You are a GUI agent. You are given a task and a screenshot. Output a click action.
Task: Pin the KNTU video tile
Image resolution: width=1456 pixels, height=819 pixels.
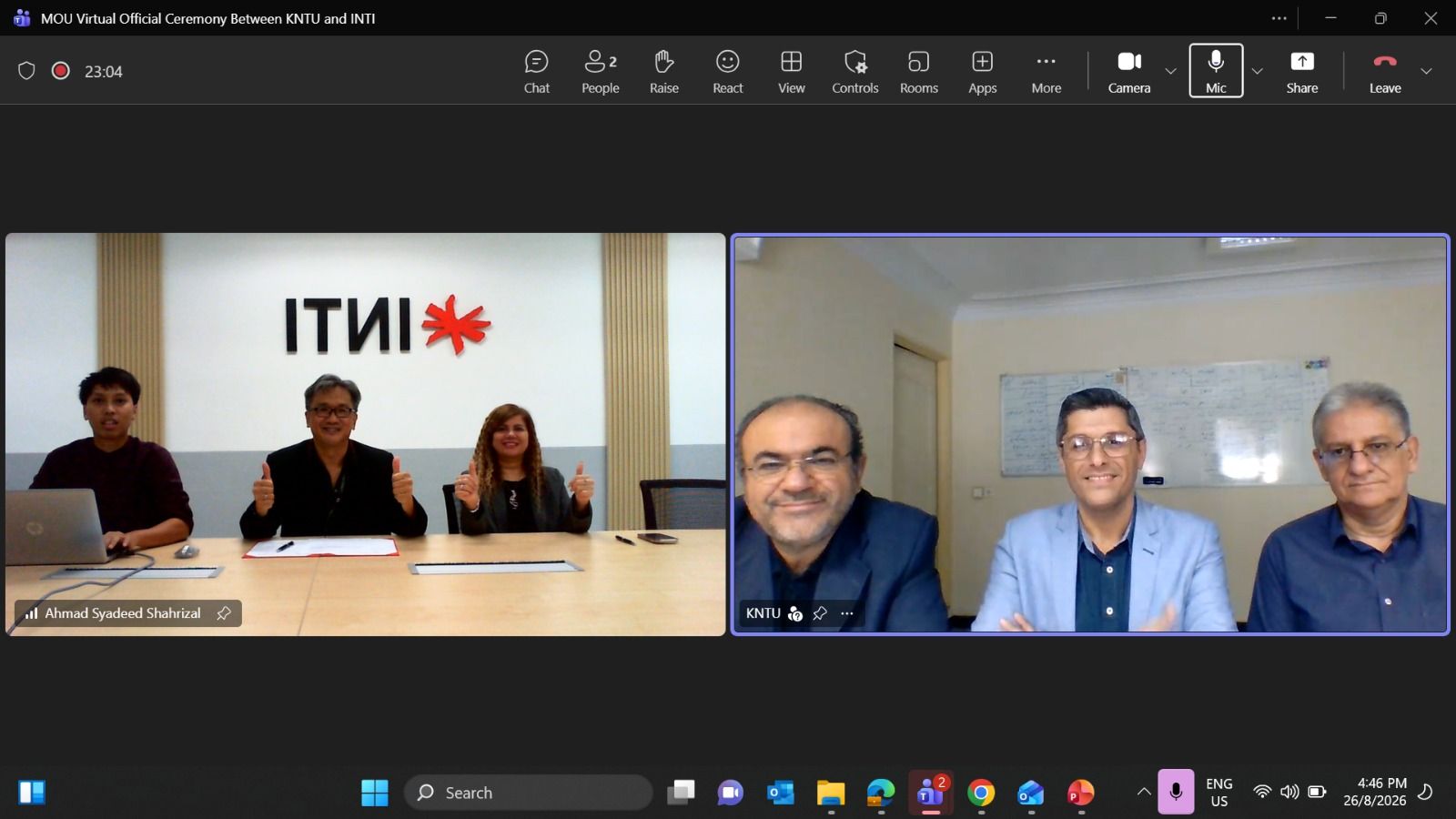(820, 613)
